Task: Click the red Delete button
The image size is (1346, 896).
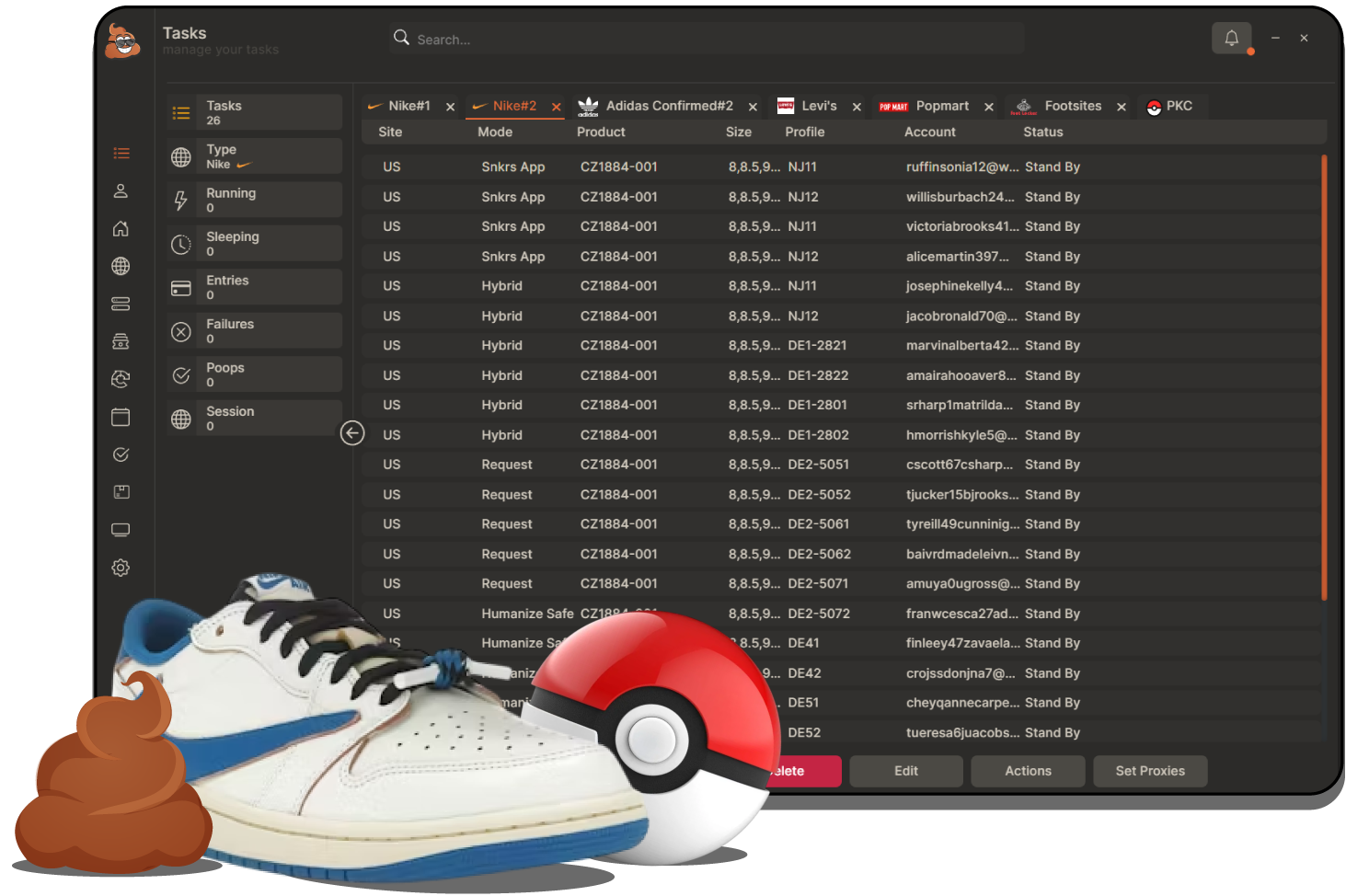Action: pyautogui.click(x=805, y=771)
